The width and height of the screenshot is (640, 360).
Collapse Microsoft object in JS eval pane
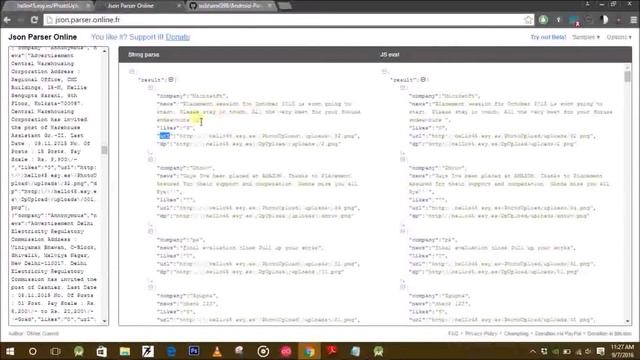tap(402, 87)
